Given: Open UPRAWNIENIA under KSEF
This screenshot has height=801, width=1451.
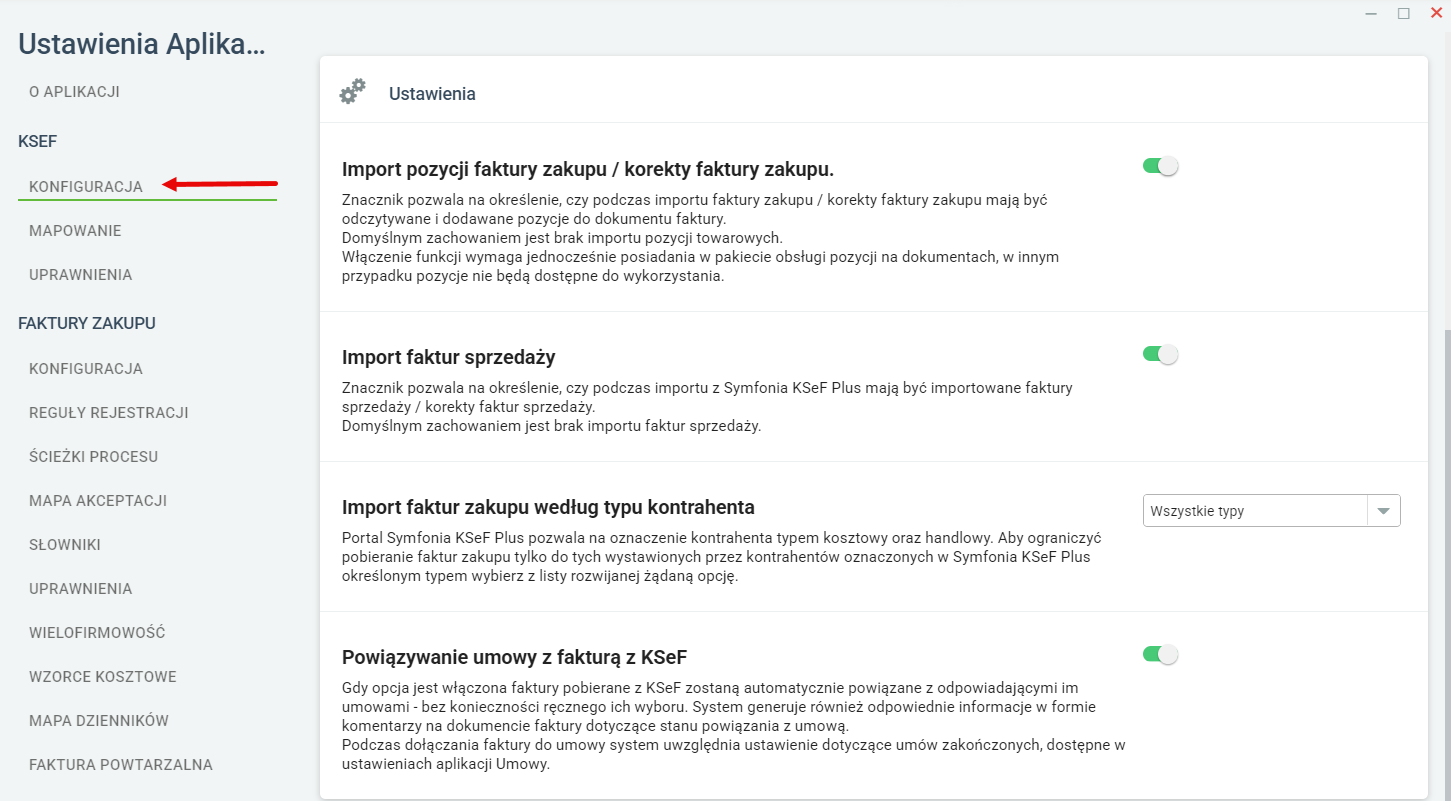Looking at the screenshot, I should [81, 275].
